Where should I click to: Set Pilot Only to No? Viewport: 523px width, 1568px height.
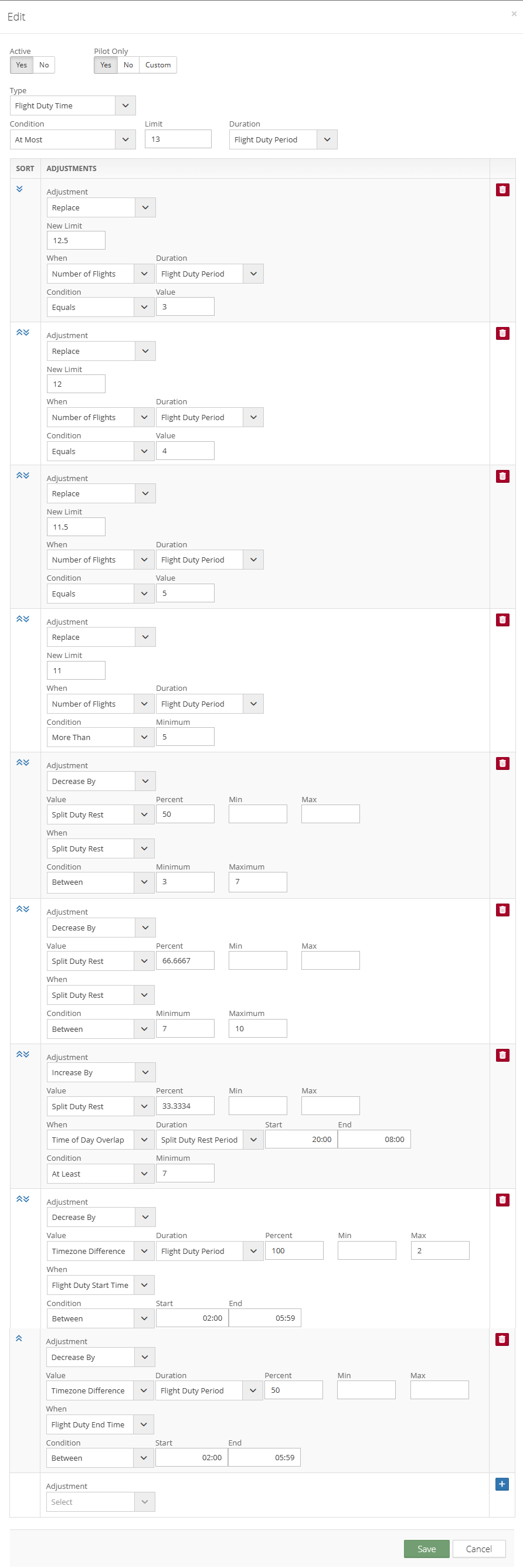point(128,65)
